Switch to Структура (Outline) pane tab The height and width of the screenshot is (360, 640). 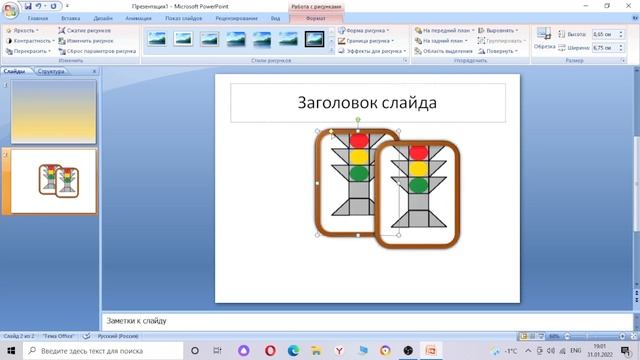[x=51, y=71]
